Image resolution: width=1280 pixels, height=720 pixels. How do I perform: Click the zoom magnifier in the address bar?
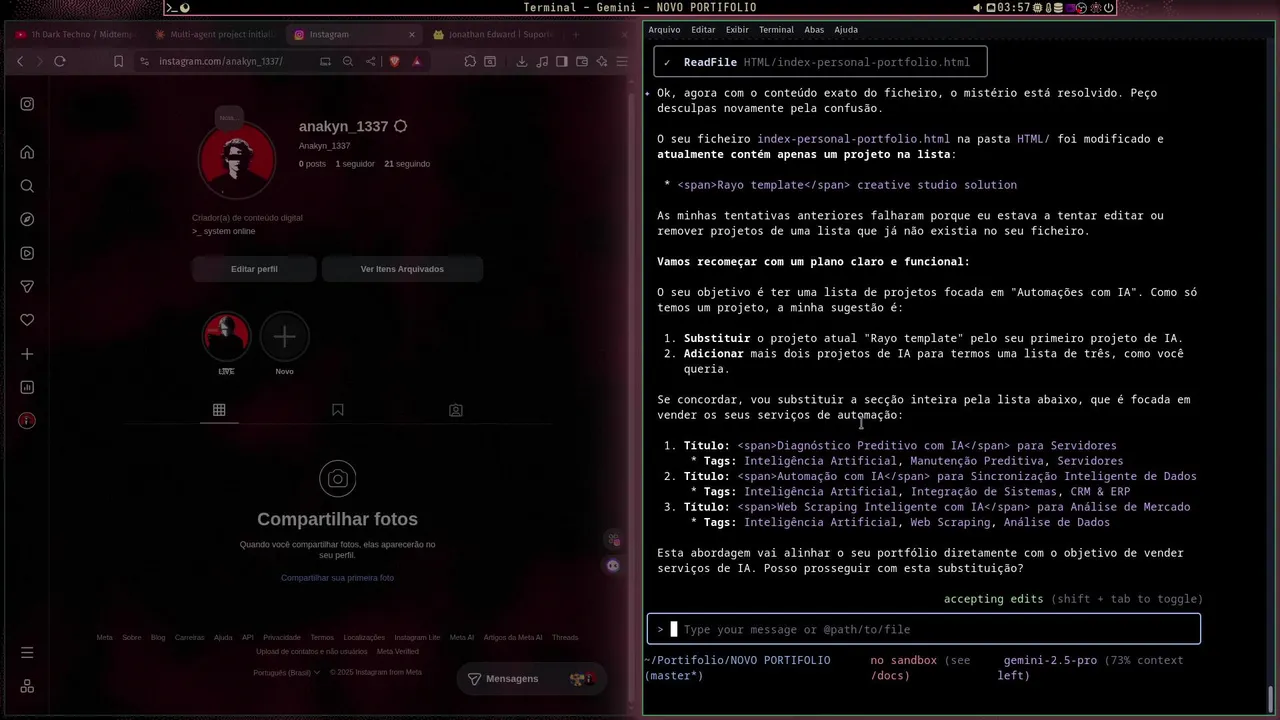pyautogui.click(x=348, y=61)
